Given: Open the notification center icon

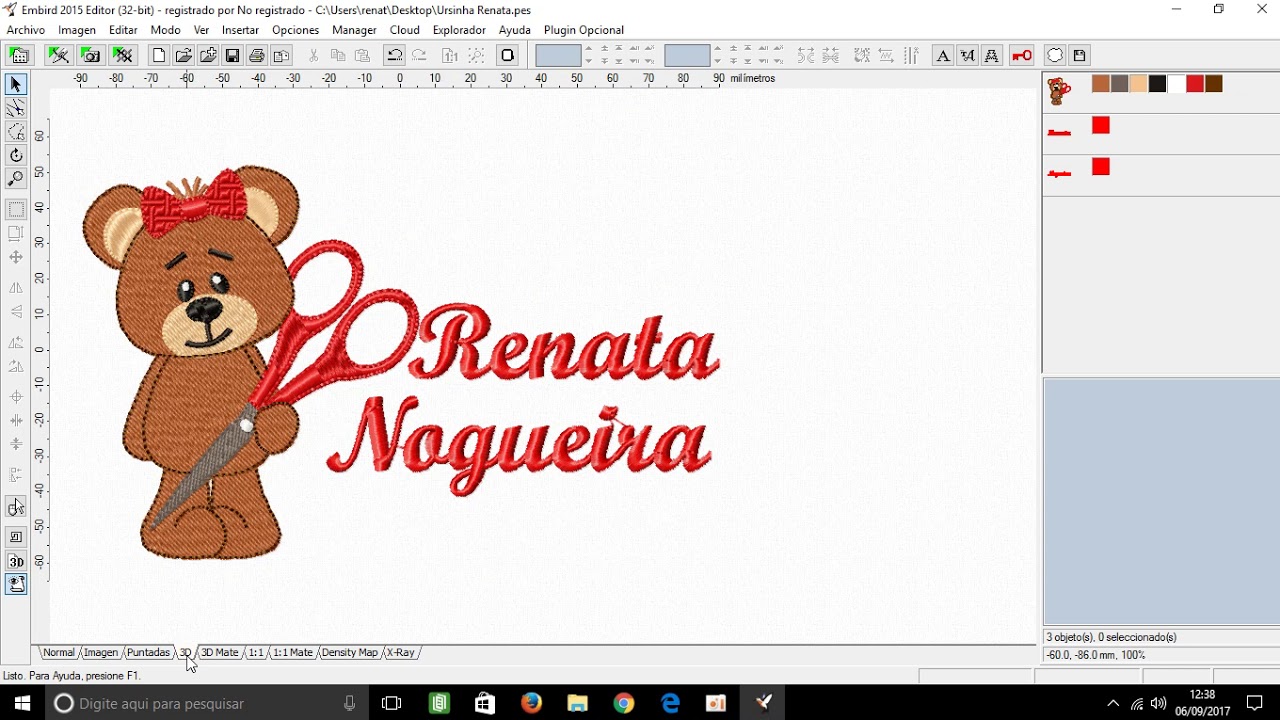Looking at the screenshot, I should (x=1255, y=704).
